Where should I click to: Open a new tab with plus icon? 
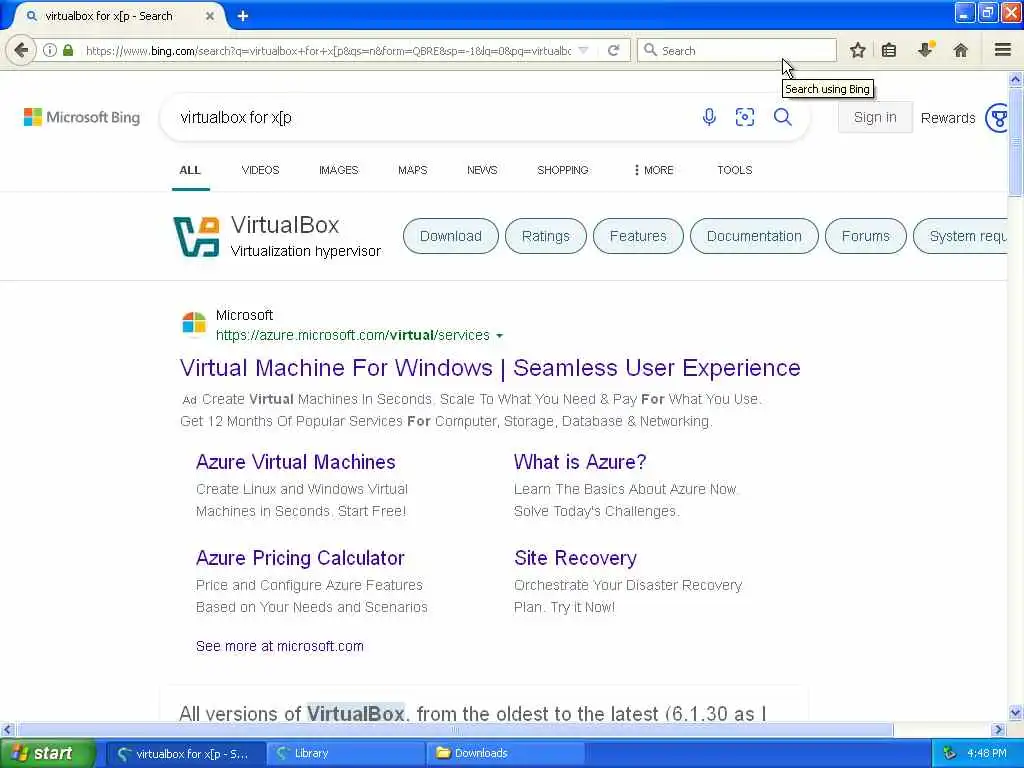pos(242,16)
